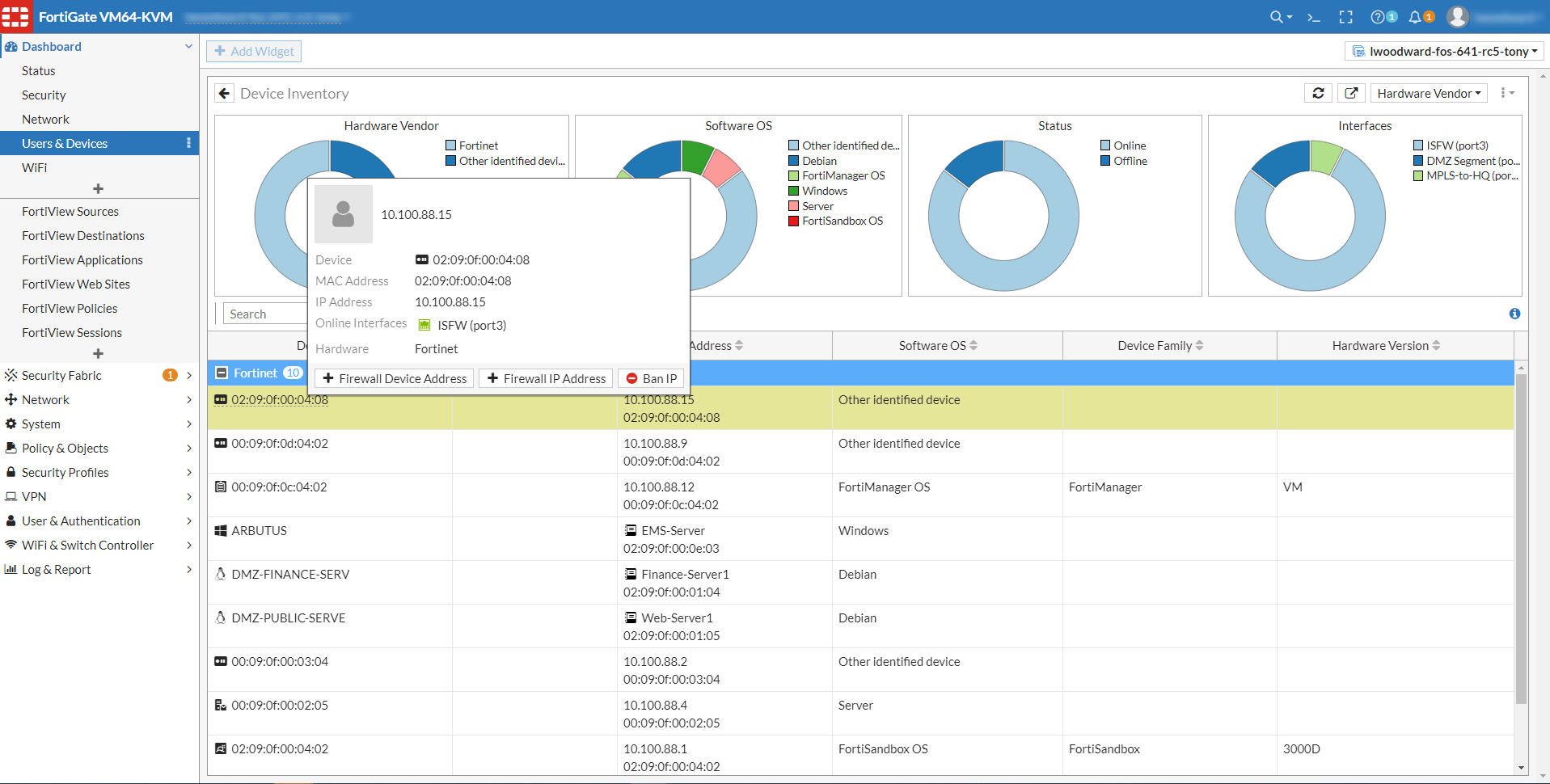
Task: Pop out the Device Inventory widget
Action: point(1350,92)
